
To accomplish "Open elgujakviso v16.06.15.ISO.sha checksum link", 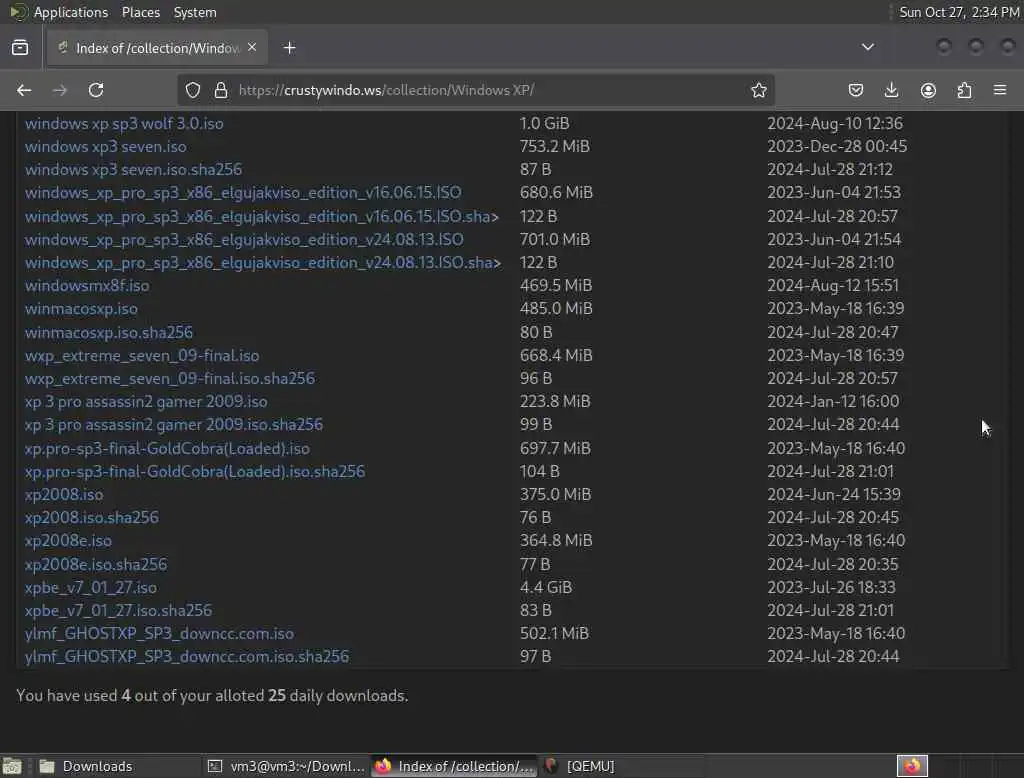I will coord(262,216).
